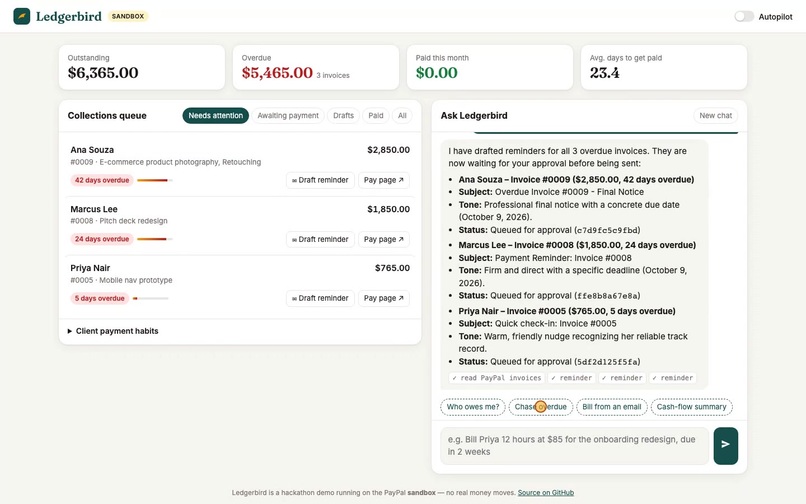
Task: Start a New chat
Action: click(716, 116)
